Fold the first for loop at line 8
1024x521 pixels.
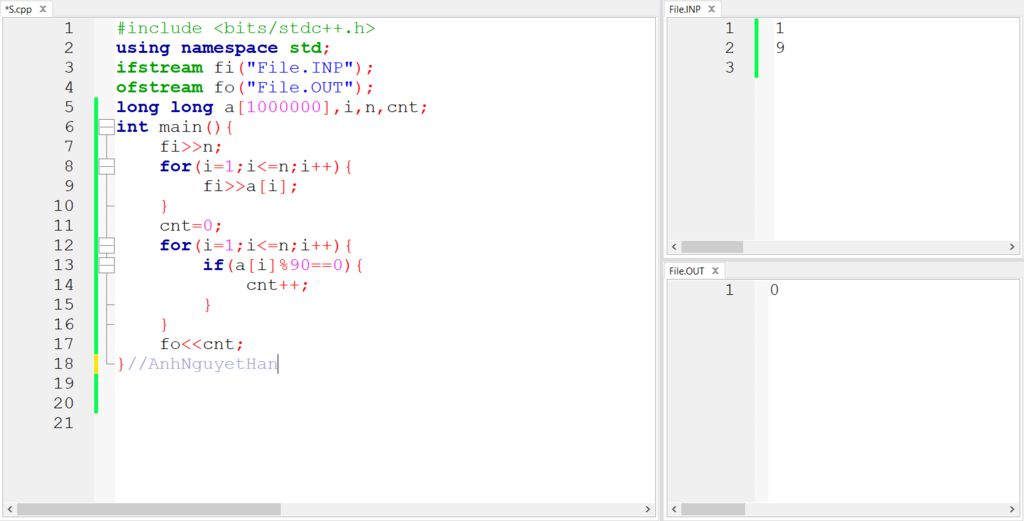tap(106, 166)
